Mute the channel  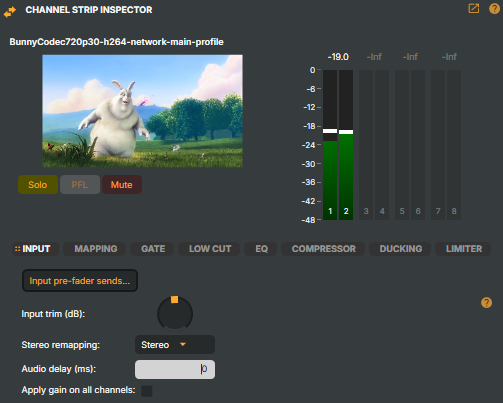coord(122,185)
